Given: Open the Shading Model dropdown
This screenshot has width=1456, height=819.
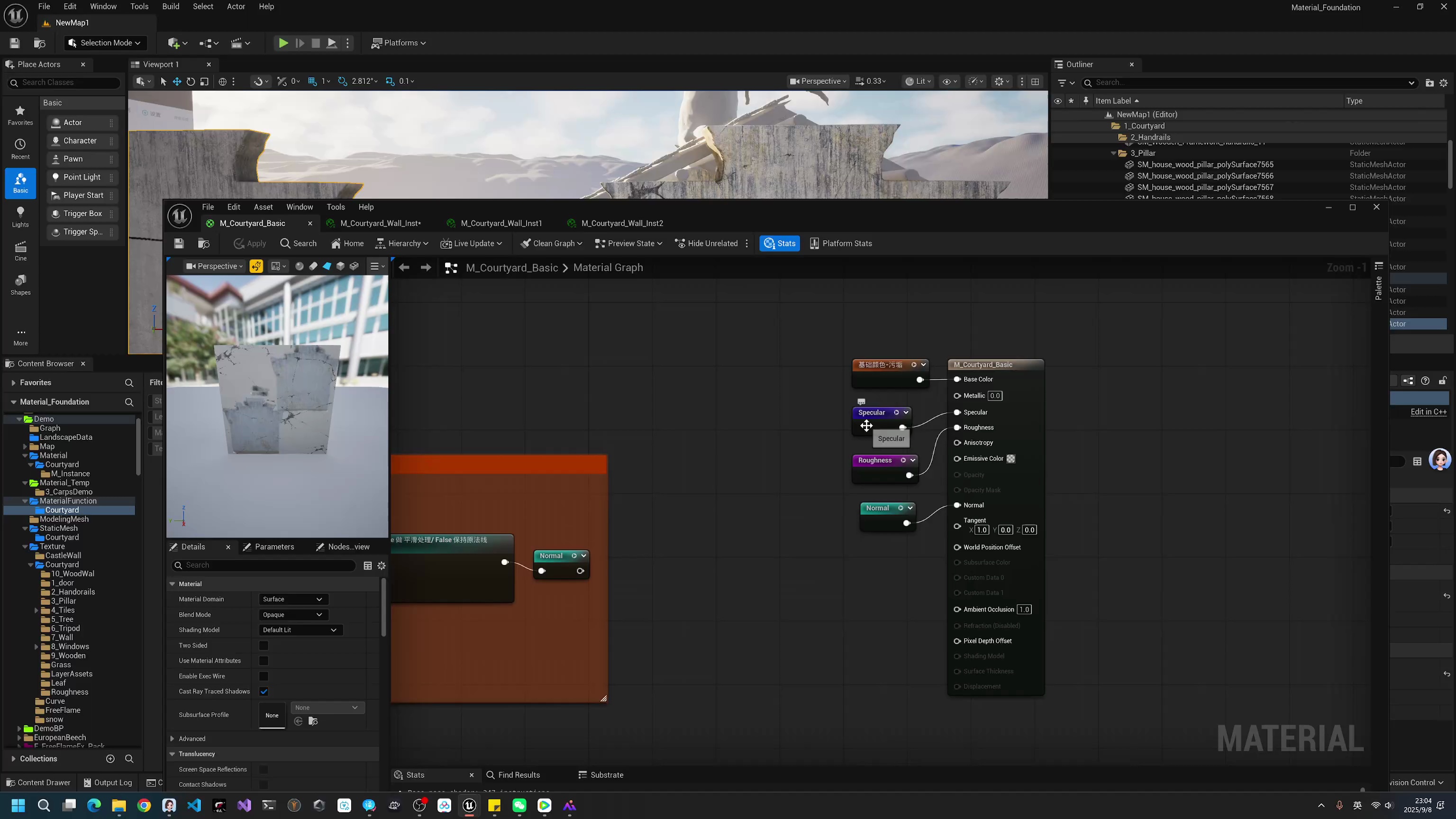Looking at the screenshot, I should [x=300, y=630].
